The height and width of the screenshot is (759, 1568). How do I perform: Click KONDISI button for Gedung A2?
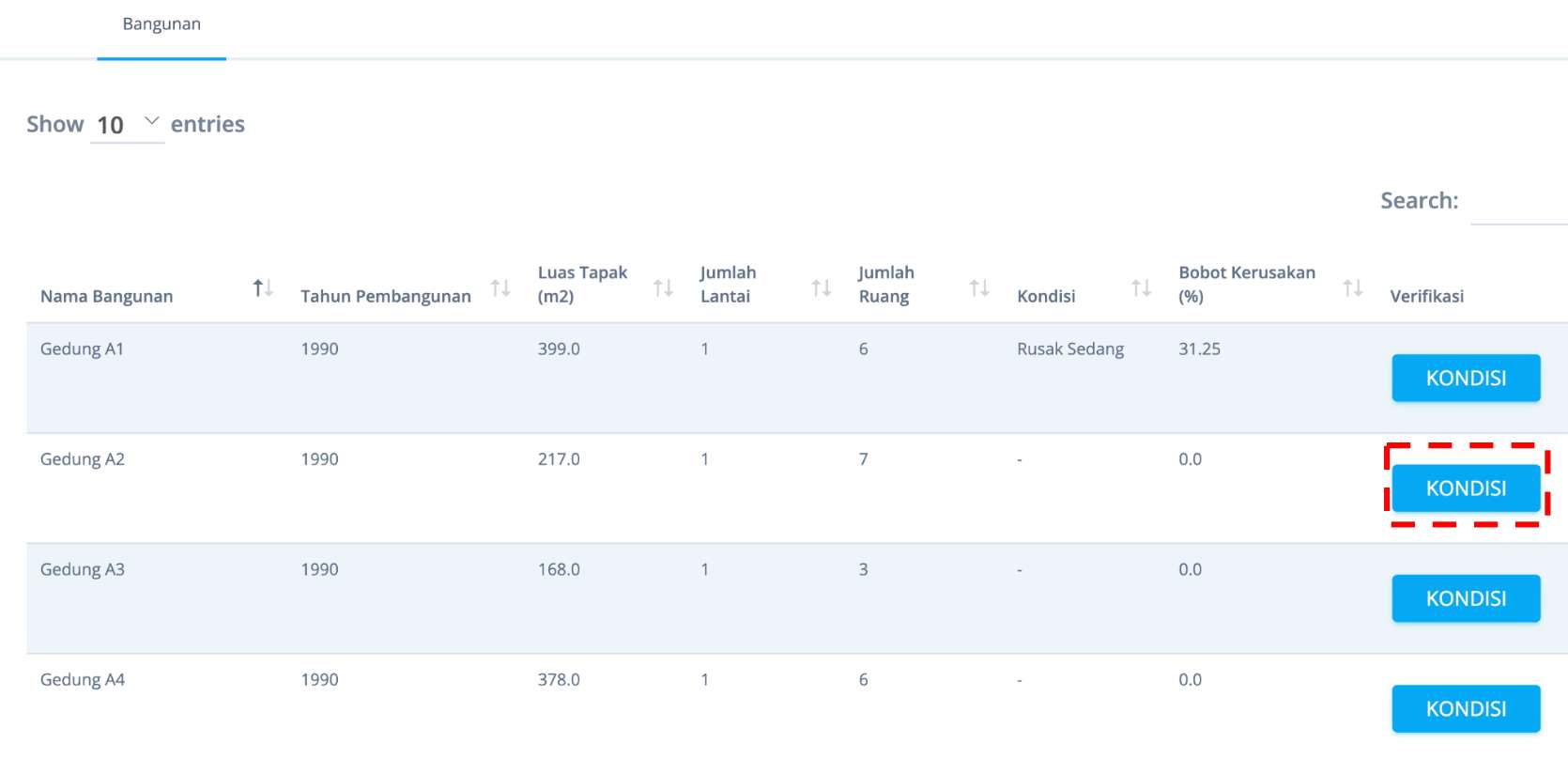tap(1466, 488)
